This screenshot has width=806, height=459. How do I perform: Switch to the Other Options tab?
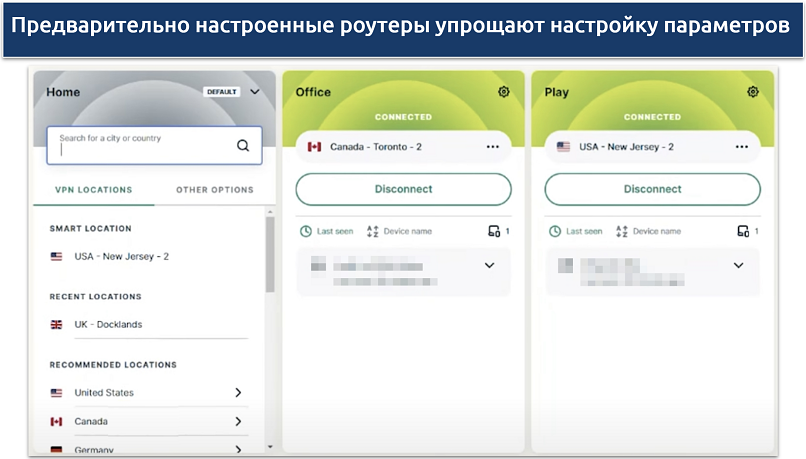coord(215,190)
